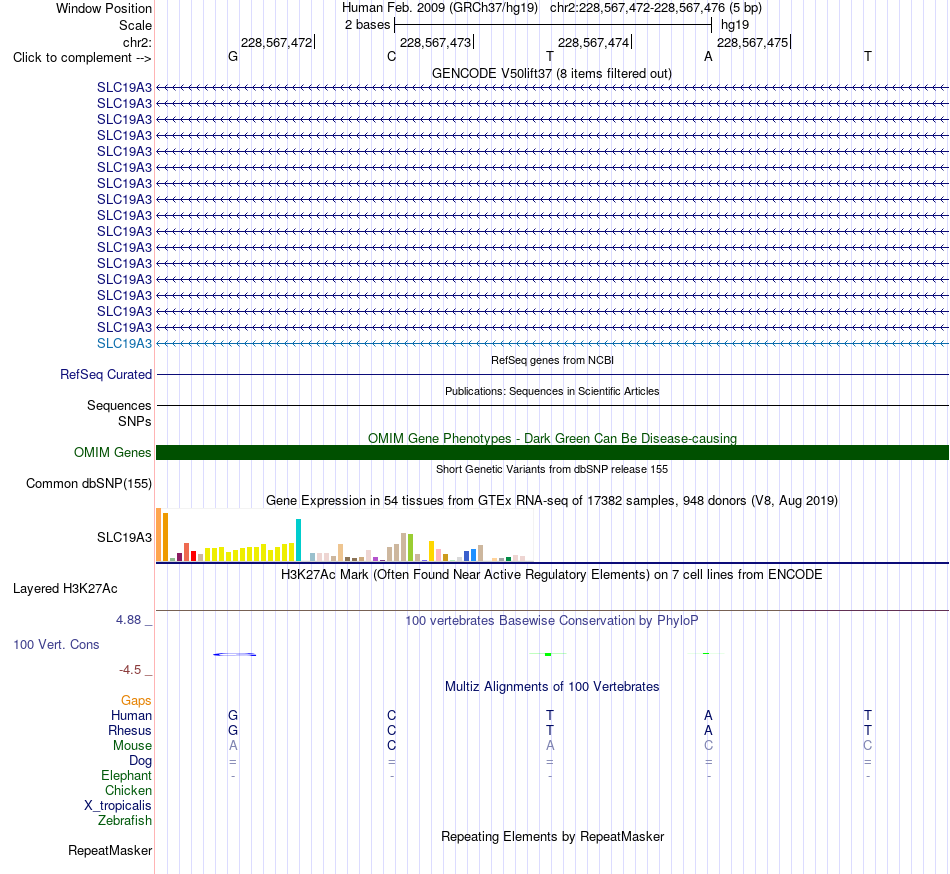The width and height of the screenshot is (950, 874).
Task: Open the 'RefSeq Curated' track label
Action: (106, 374)
